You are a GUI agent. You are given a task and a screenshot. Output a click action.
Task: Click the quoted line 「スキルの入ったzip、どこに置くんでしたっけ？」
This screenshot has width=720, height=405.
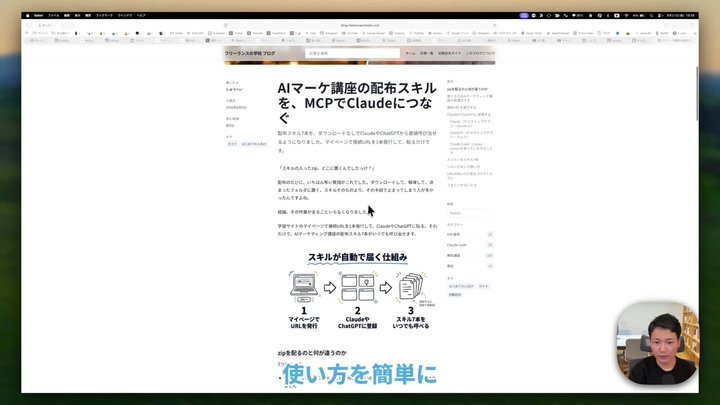[x=326, y=169]
